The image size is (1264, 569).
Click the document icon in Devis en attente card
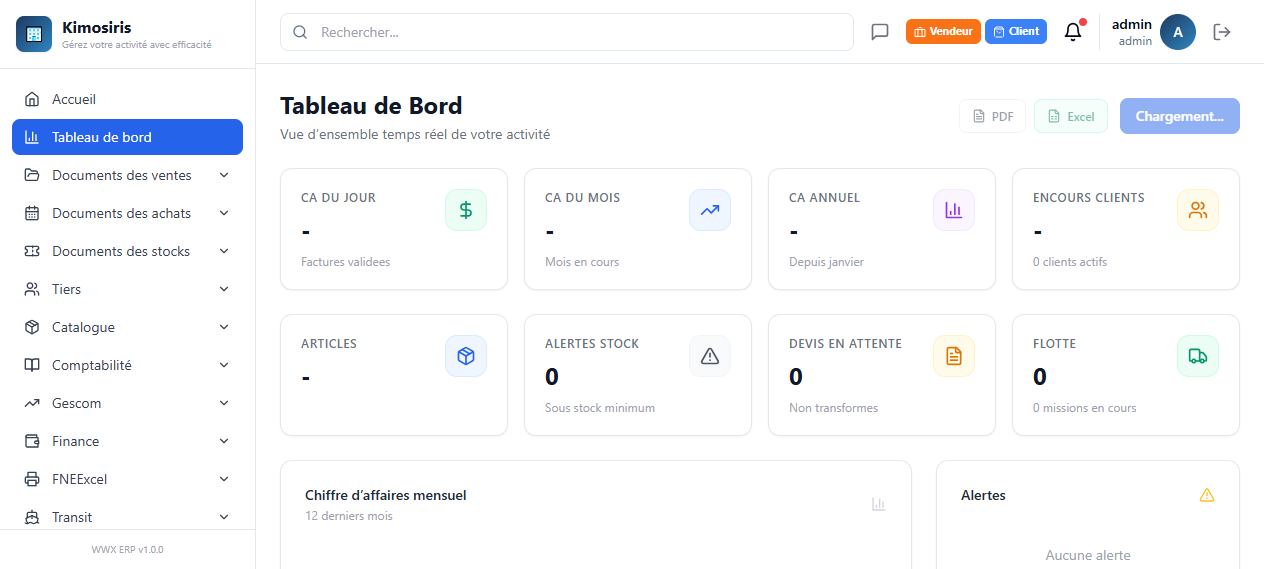954,356
